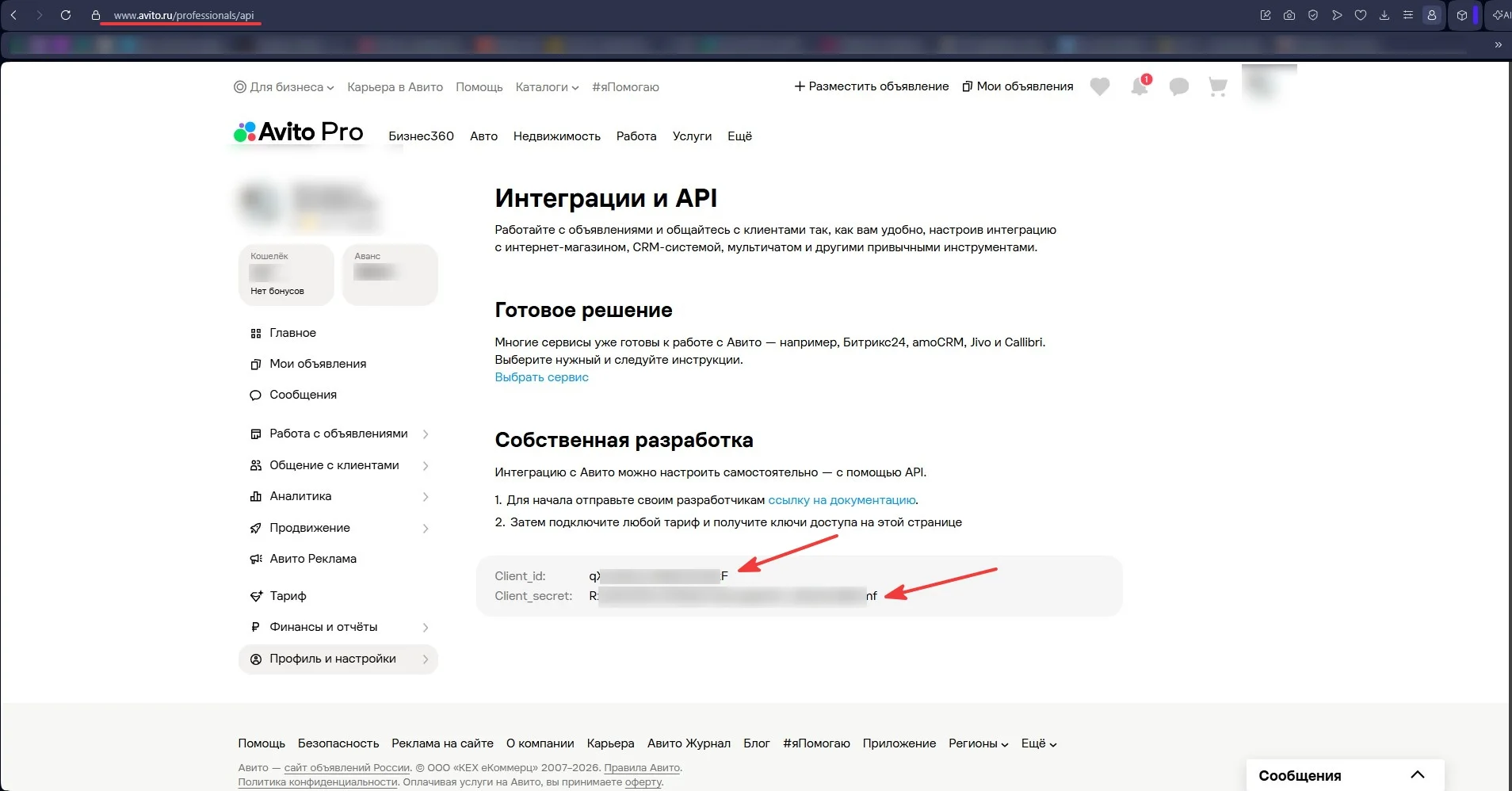Expand the footer Регионы dropdown
Image resolution: width=1512 pixels, height=791 pixels.
click(x=979, y=743)
